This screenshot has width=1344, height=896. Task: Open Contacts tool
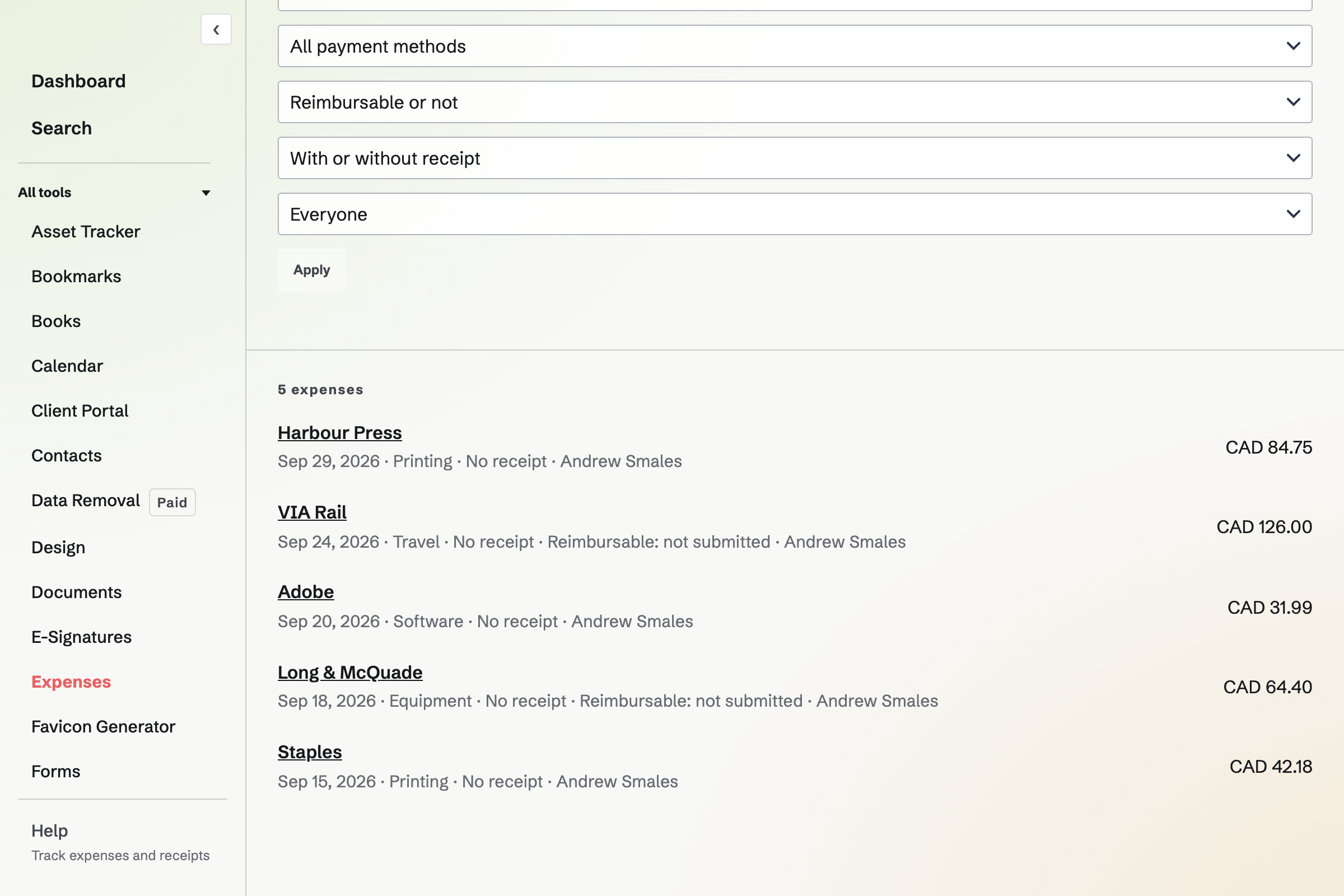click(x=66, y=455)
